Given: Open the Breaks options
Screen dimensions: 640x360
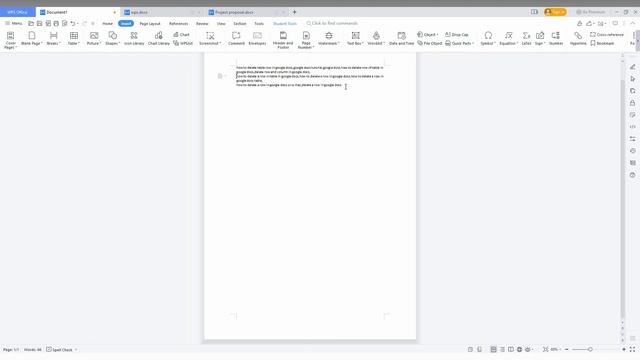Looking at the screenshot, I should click(x=53, y=38).
